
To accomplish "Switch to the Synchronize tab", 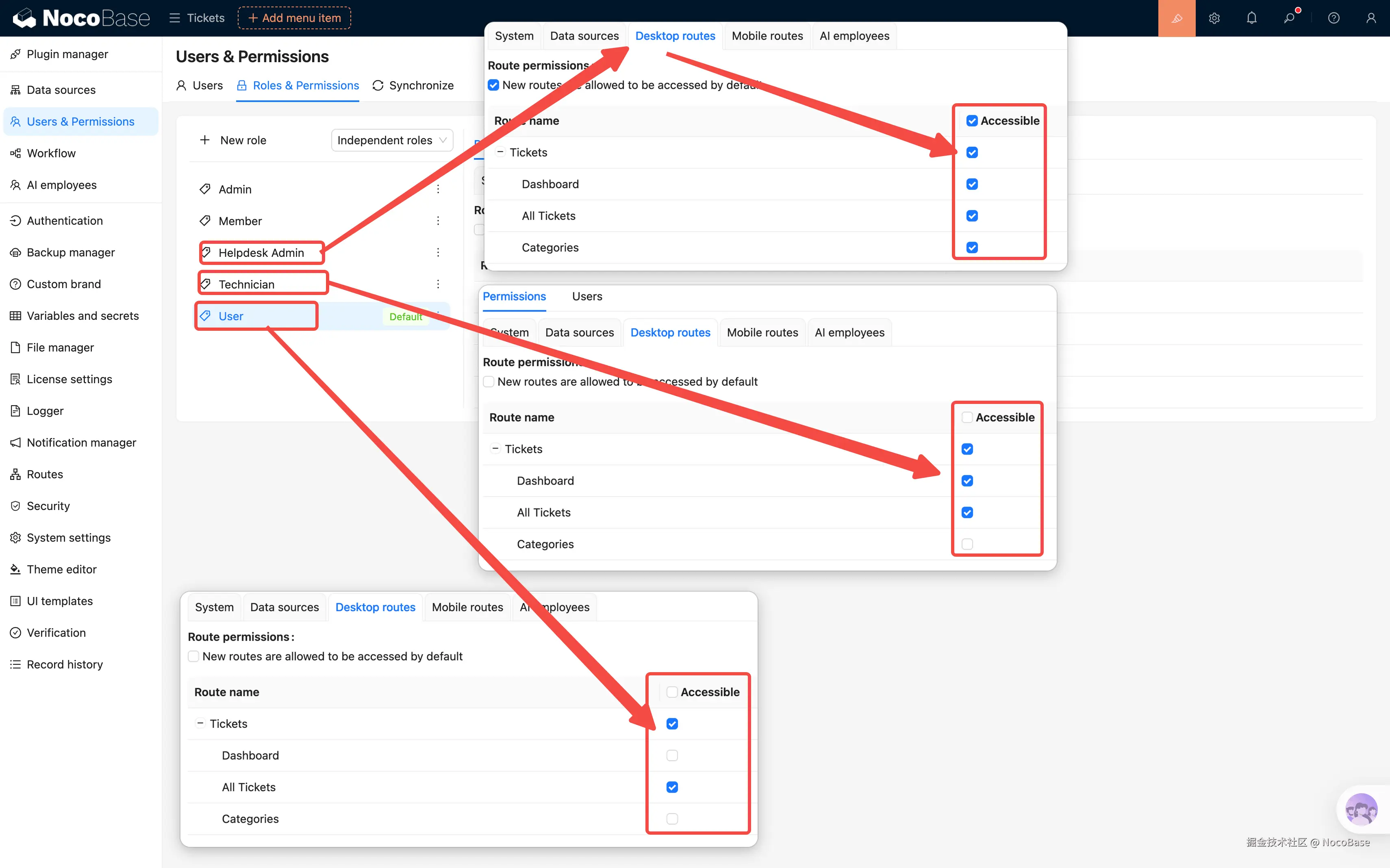I will pyautogui.click(x=413, y=85).
